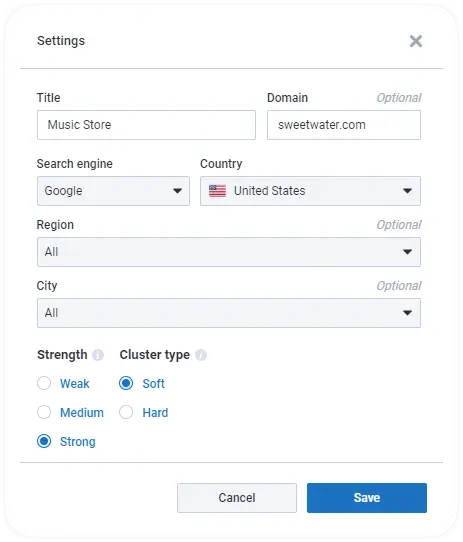Close the Settings dialog with X
Image resolution: width=463 pixels, height=542 pixels.
pos(416,41)
